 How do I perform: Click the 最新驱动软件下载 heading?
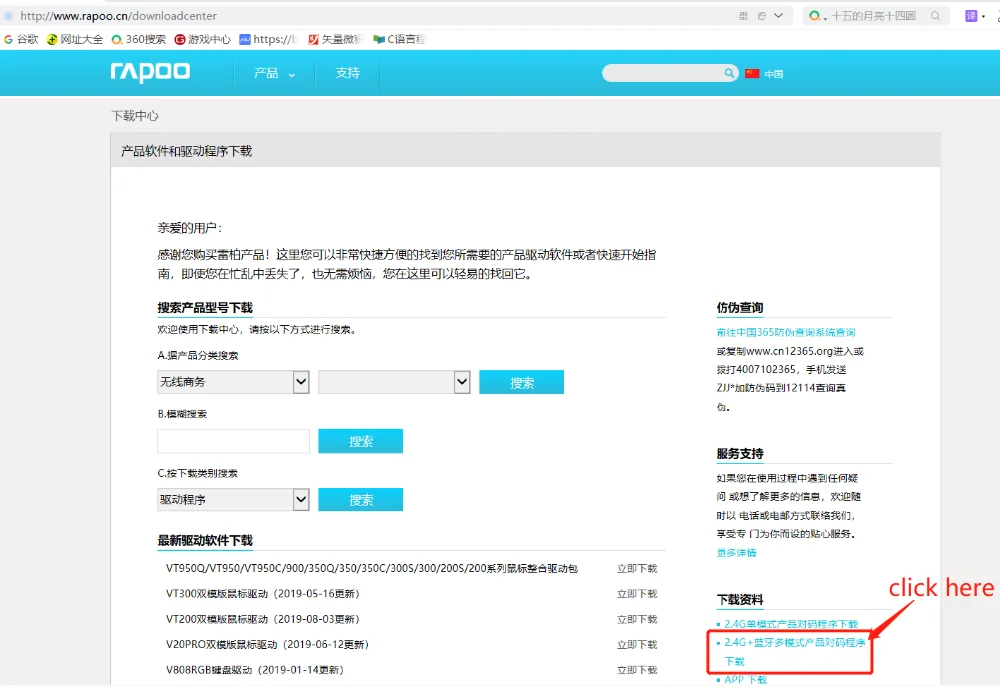click(x=205, y=540)
